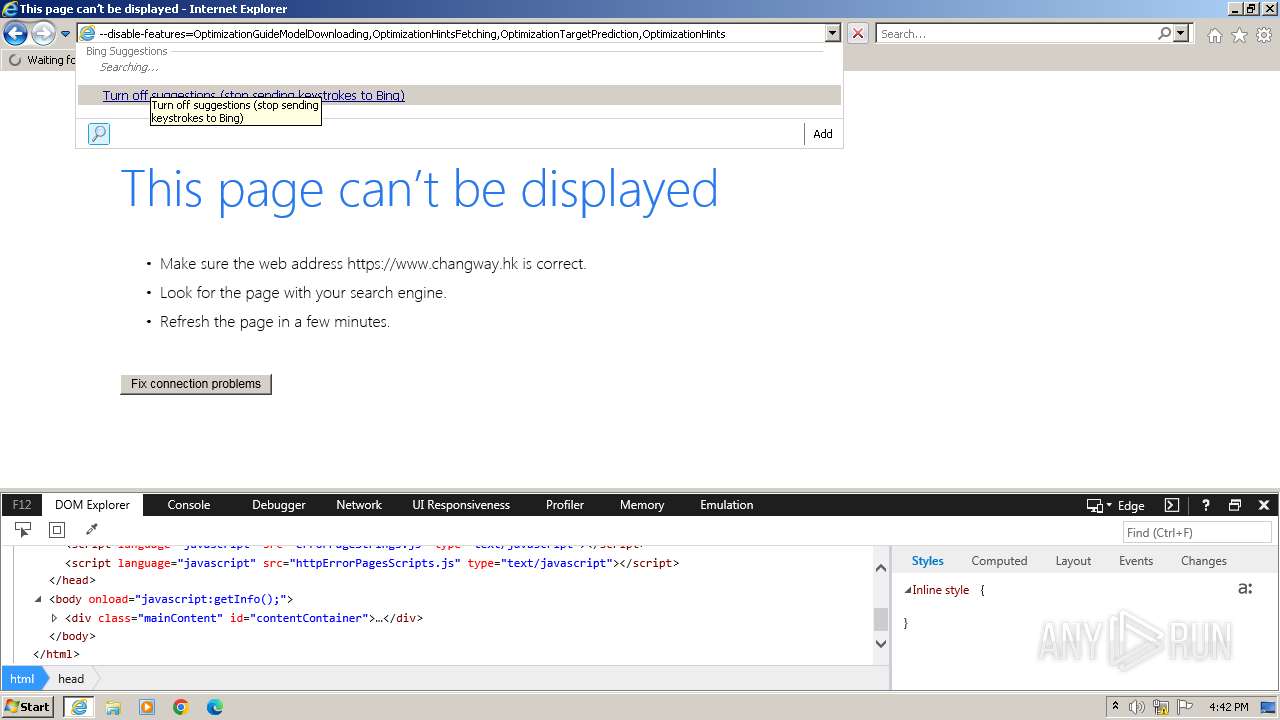Collapse the body element node
Image resolution: width=1280 pixels, height=720 pixels.
pyautogui.click(x=38, y=599)
